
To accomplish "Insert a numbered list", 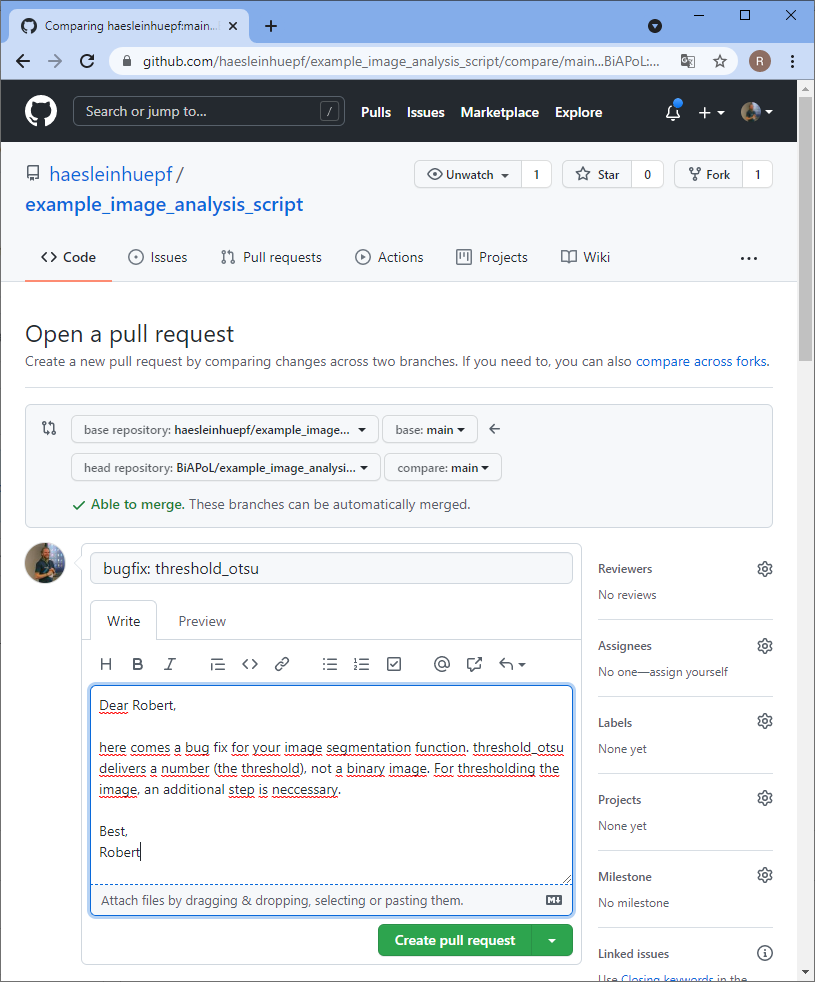I will 362,664.
